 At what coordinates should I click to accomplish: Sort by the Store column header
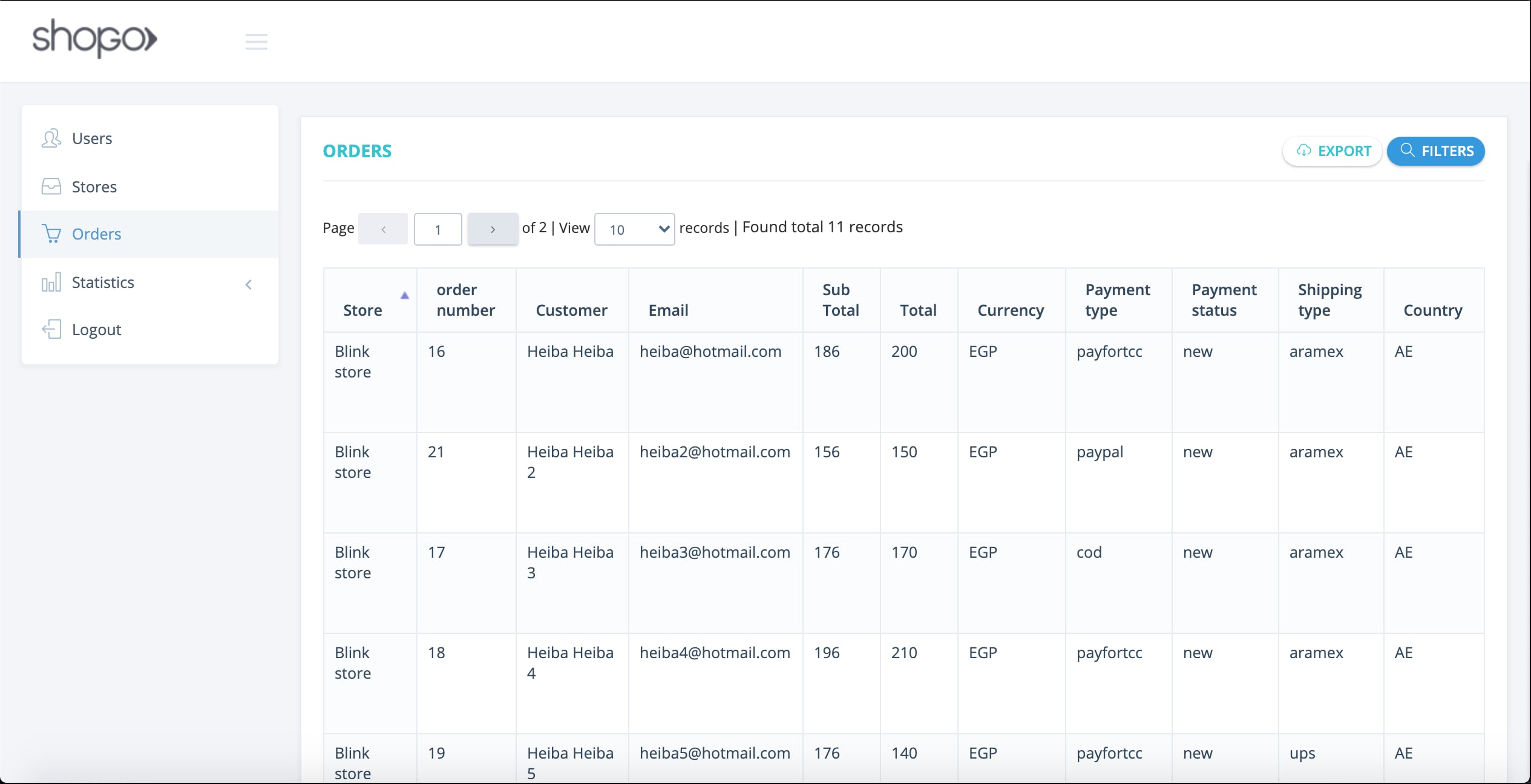370,300
